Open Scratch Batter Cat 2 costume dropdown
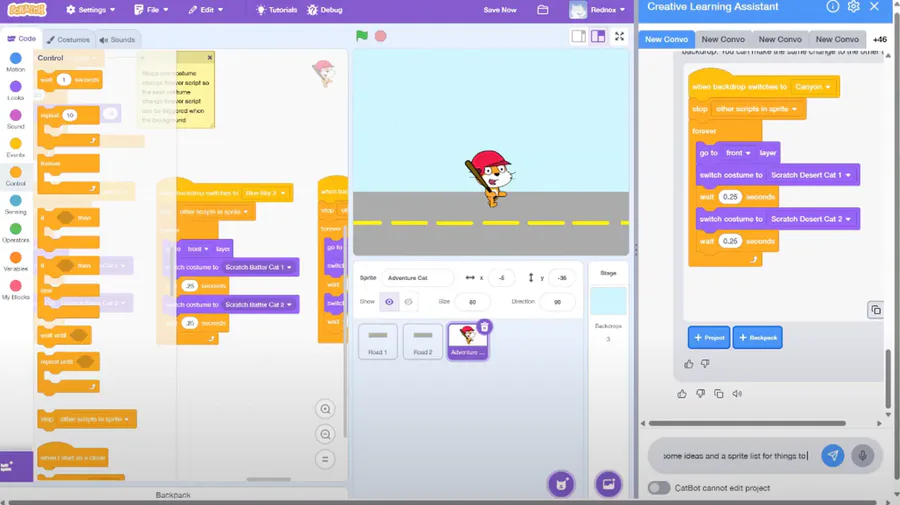 pos(258,304)
